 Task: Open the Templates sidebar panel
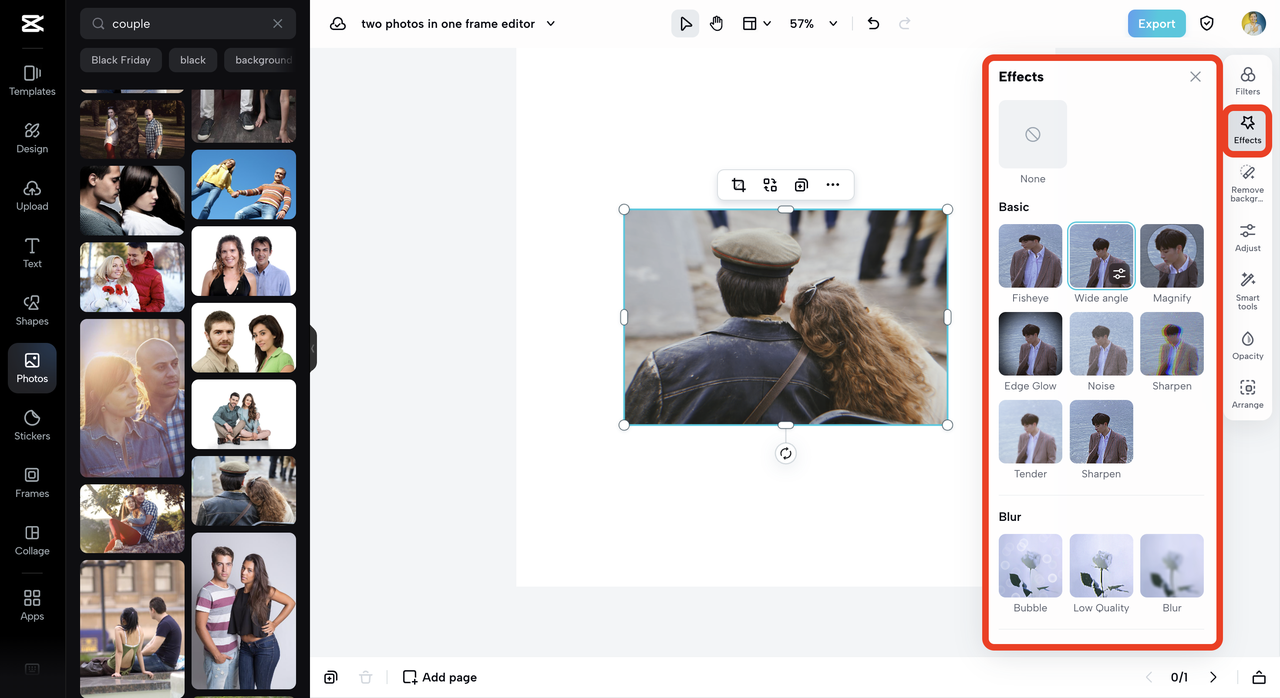[x=32, y=80]
